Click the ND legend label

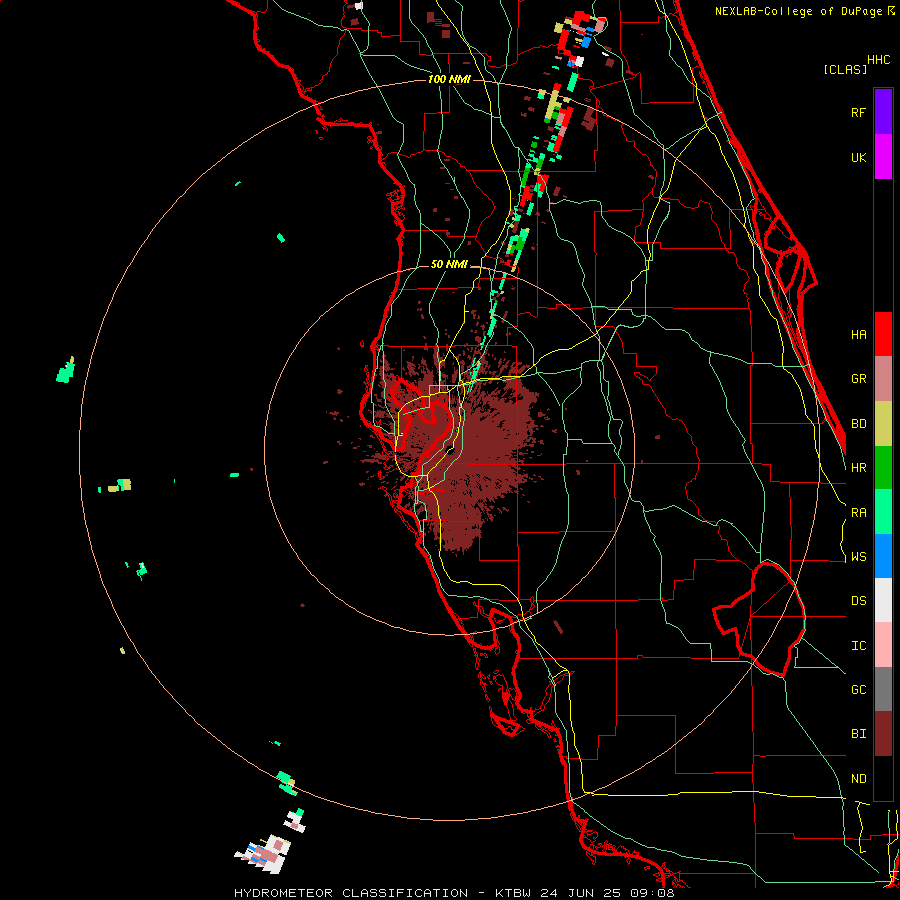coord(858,779)
